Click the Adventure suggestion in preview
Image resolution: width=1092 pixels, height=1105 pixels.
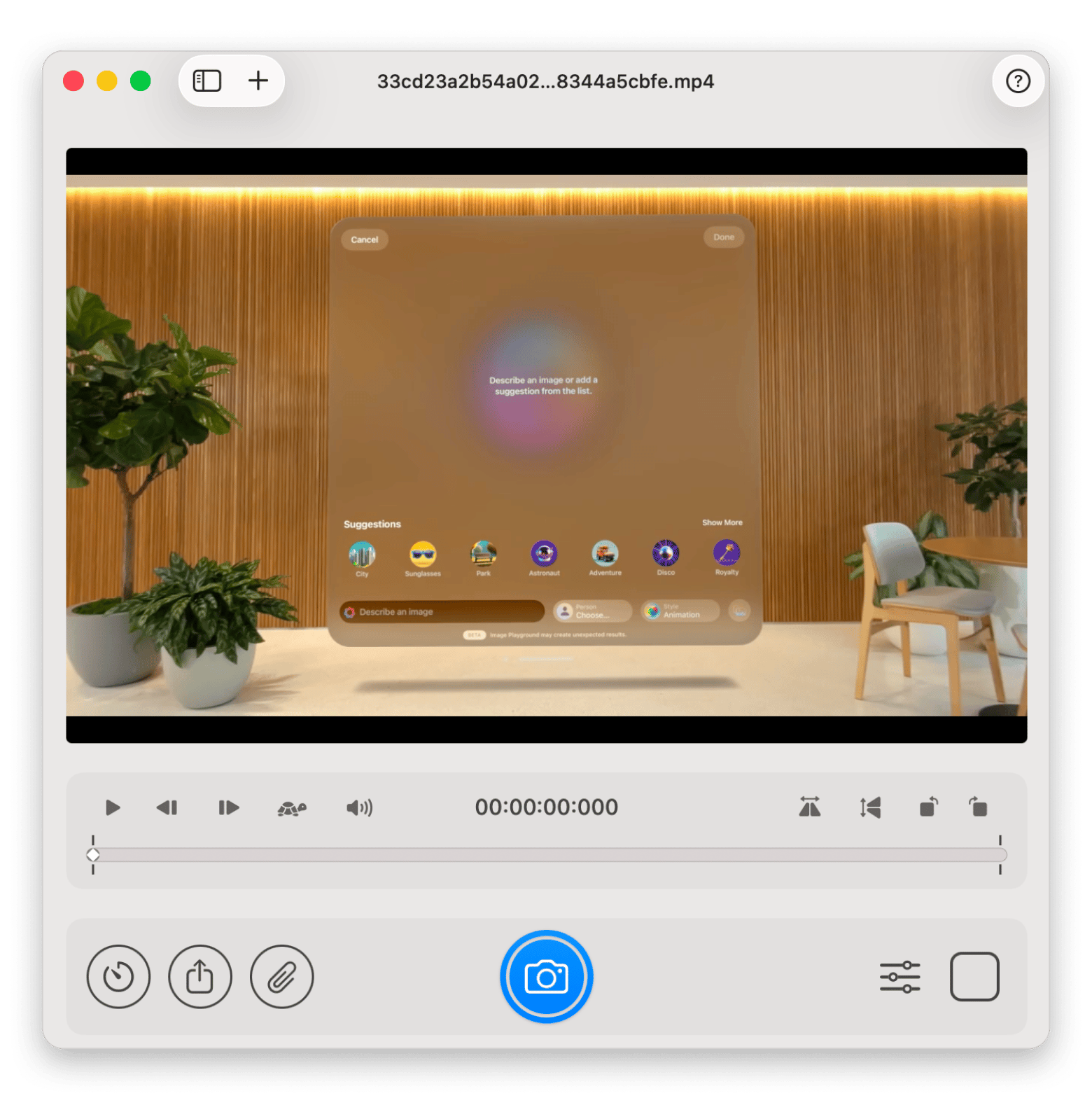pyautogui.click(x=605, y=558)
